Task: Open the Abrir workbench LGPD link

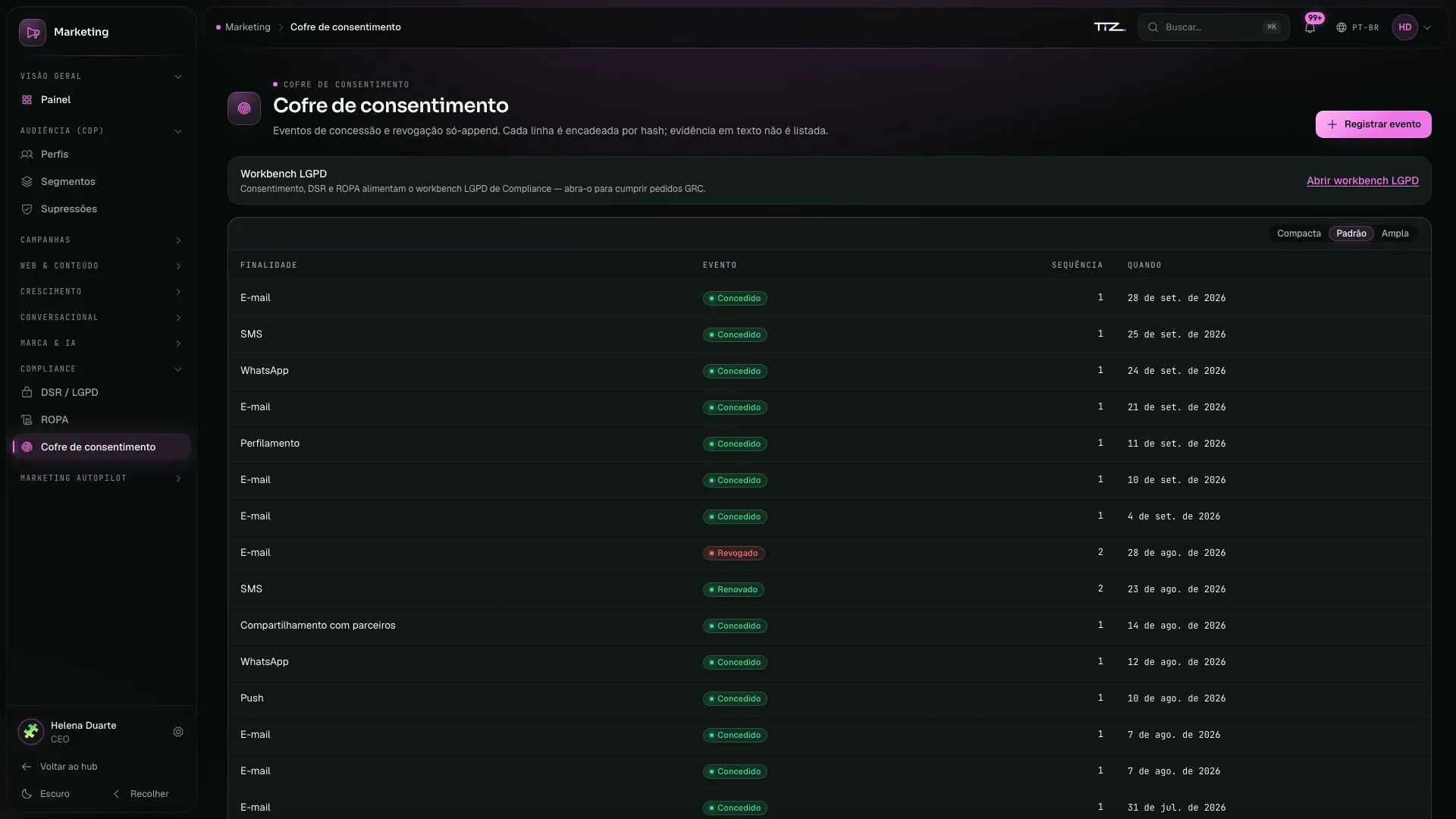Action: click(1362, 180)
